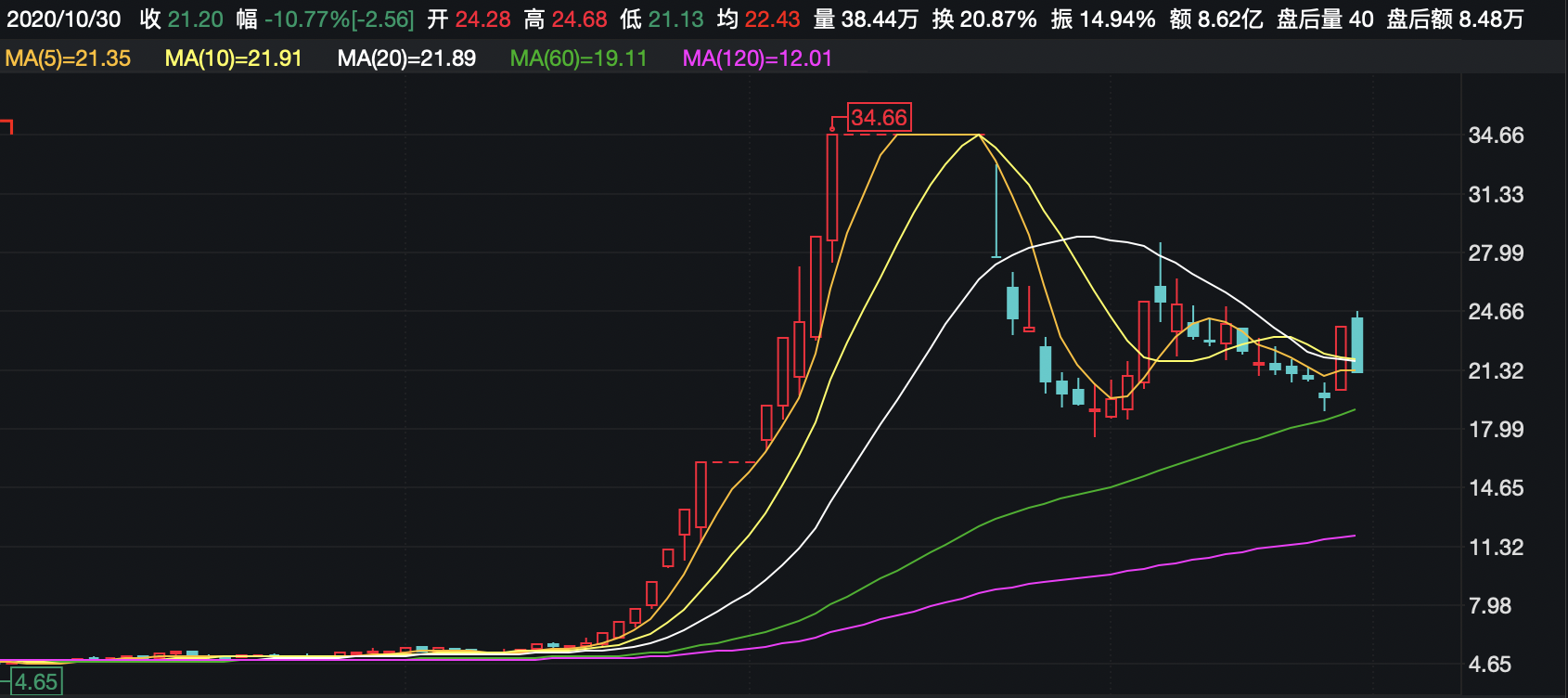Click the 14.65 price axis label
The image size is (1568, 698).
click(1496, 487)
